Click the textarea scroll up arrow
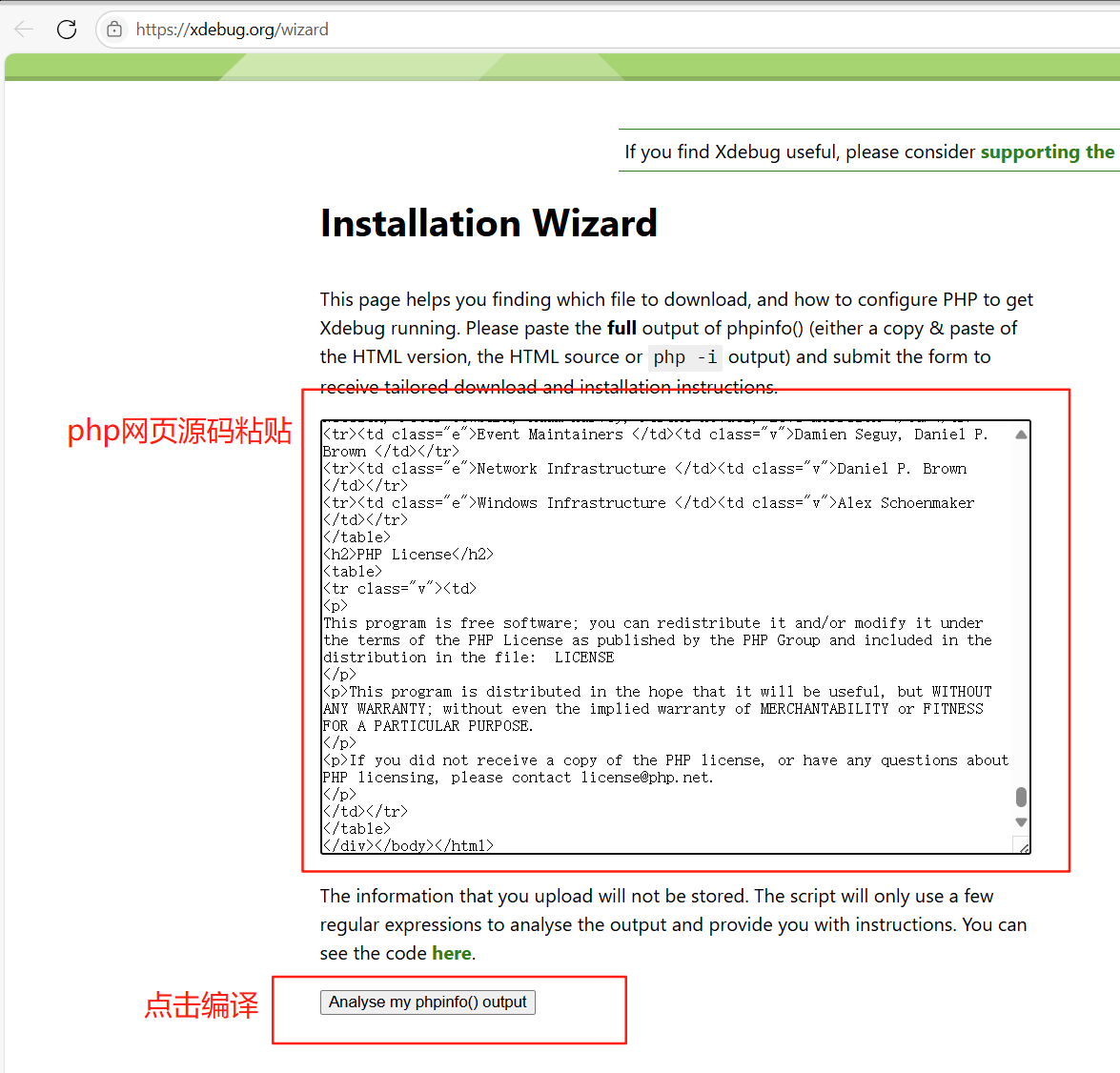Screen dimensions: 1120x1073 click(1022, 434)
